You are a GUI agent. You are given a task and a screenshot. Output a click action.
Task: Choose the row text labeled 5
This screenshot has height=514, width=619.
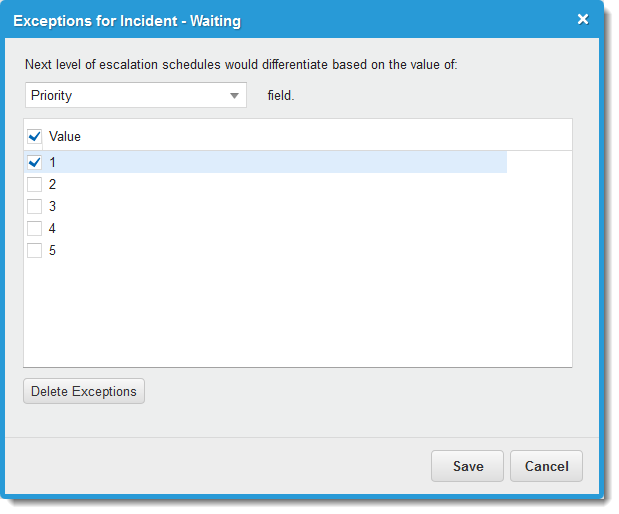click(x=53, y=250)
